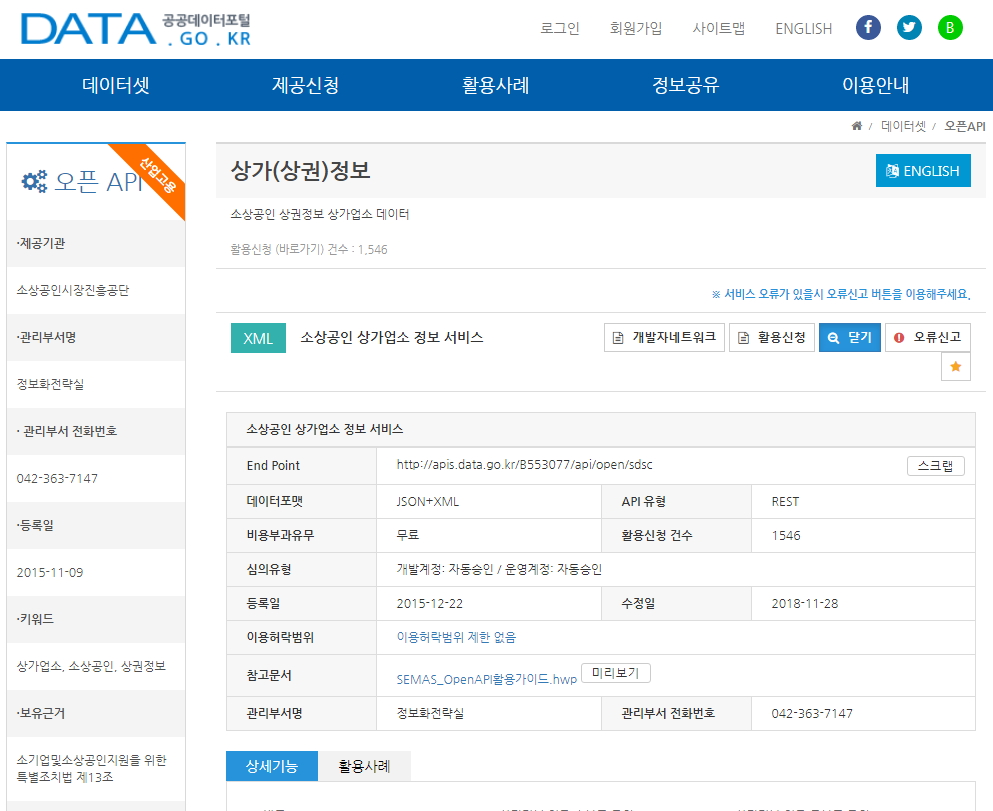Click the 2015-11-09 sidebar date
The width and height of the screenshot is (993, 811).
pyautogui.click(x=50, y=572)
